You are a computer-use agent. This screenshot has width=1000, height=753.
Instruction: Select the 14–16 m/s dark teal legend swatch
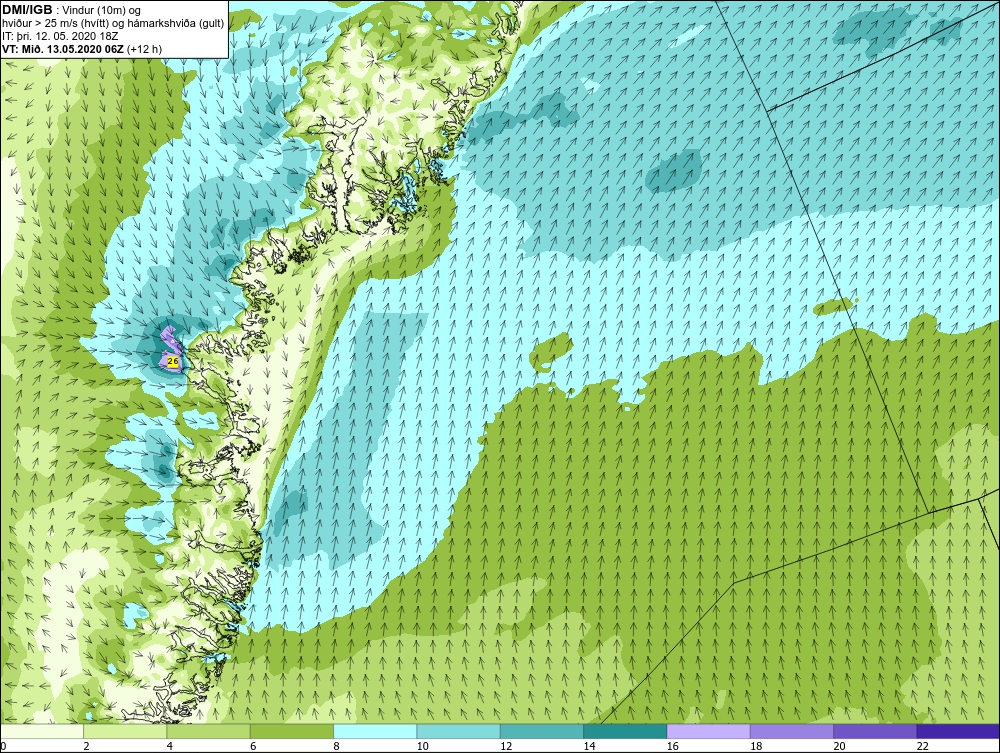coord(624,731)
